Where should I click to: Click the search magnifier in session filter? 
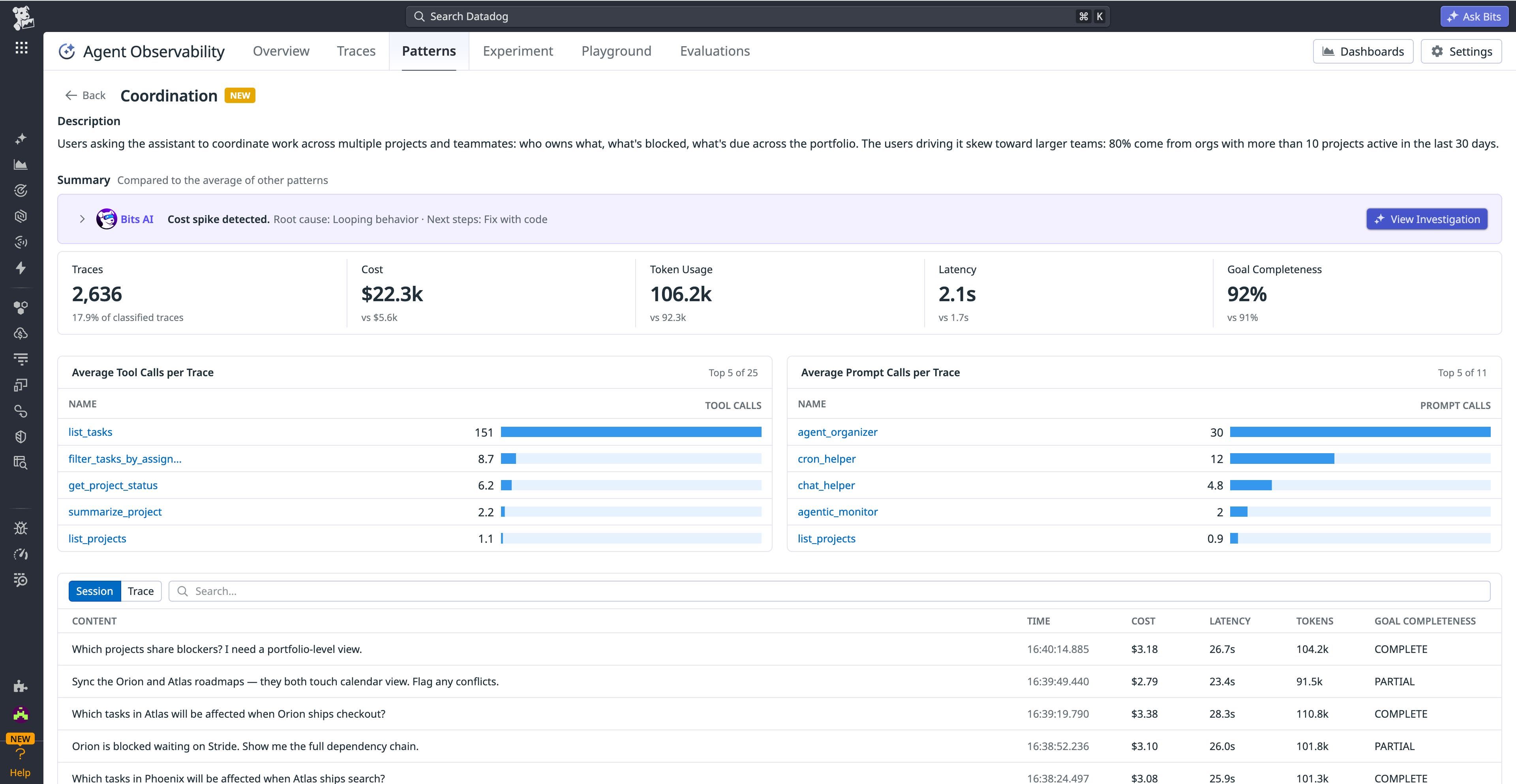pos(182,591)
